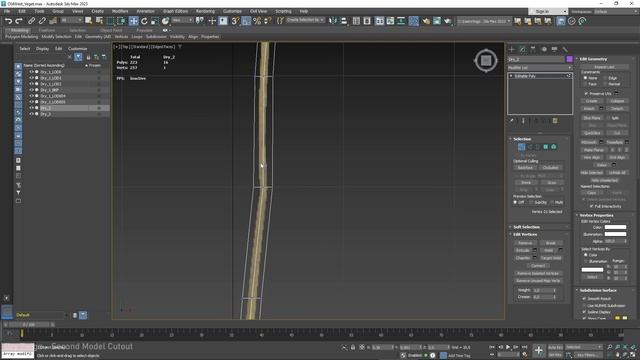Click the Collapse button in Edit Geometry
640x360 pixels.
coord(617,101)
